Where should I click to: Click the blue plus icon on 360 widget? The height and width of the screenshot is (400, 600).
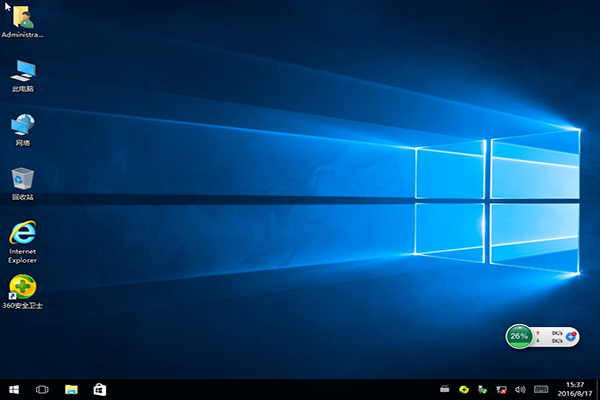[571, 336]
